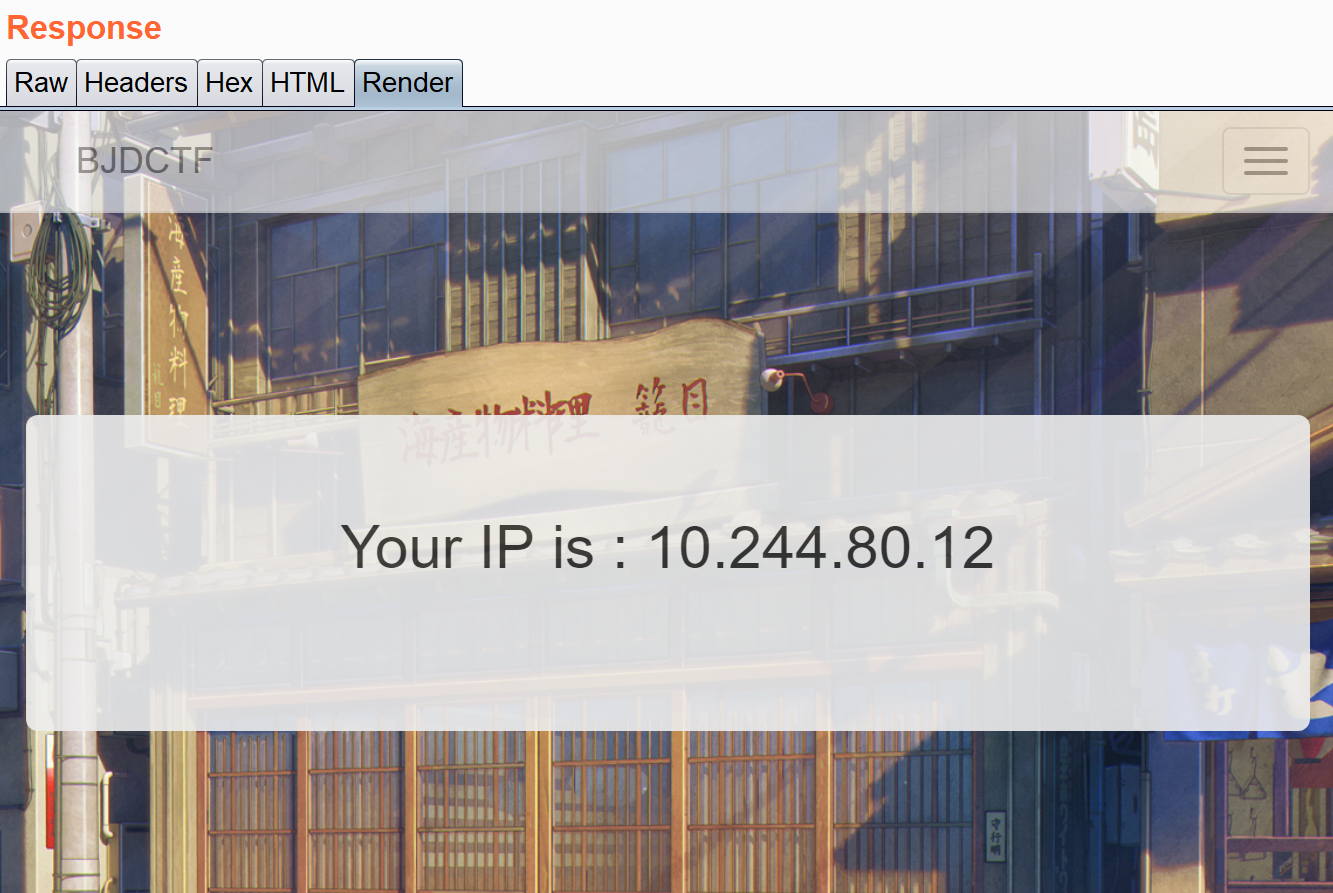
Task: Click the empty navbar area beside BJDCTF
Action: (700, 161)
